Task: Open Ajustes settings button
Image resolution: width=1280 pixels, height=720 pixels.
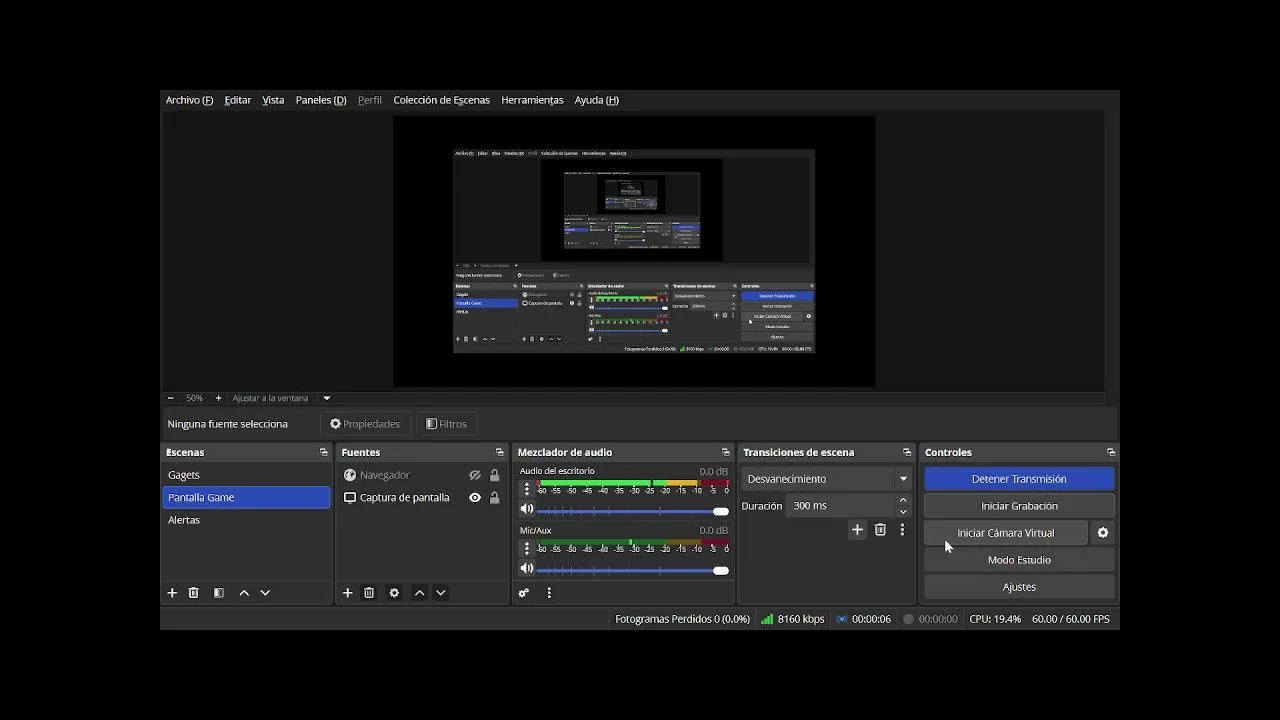Action: pyautogui.click(x=1019, y=587)
